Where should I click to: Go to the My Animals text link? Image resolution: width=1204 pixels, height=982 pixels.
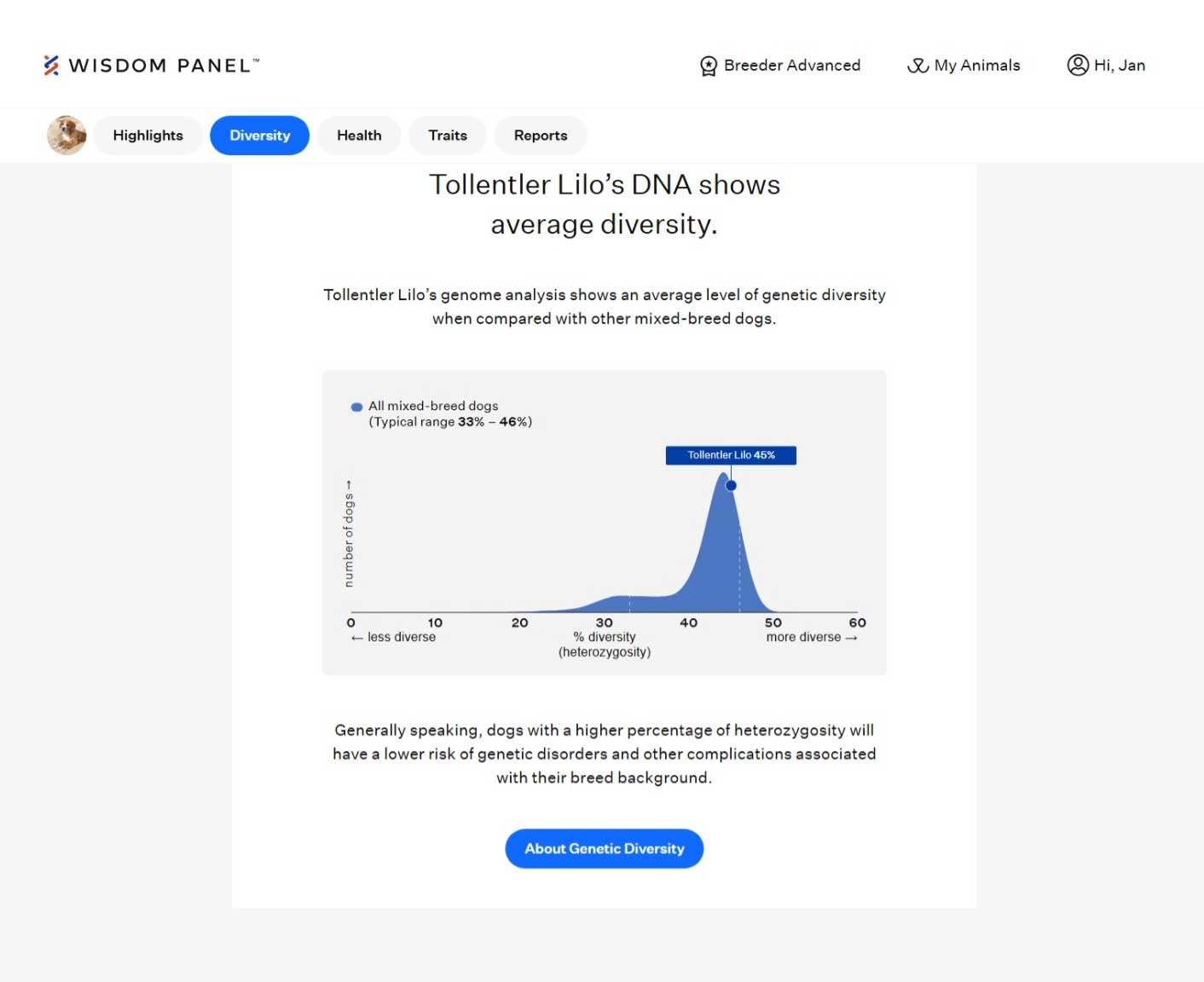(x=976, y=66)
